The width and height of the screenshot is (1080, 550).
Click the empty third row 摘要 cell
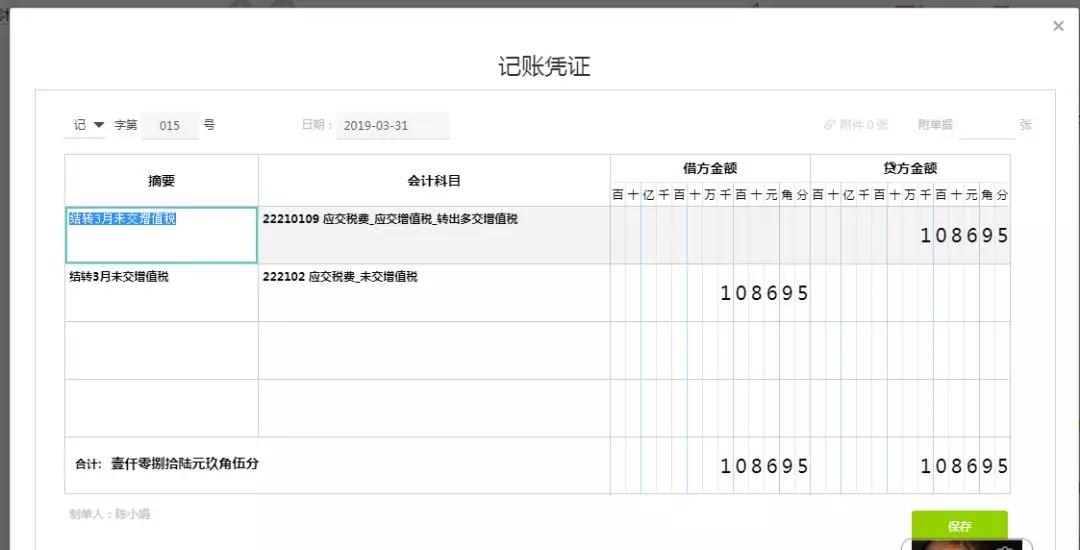161,350
